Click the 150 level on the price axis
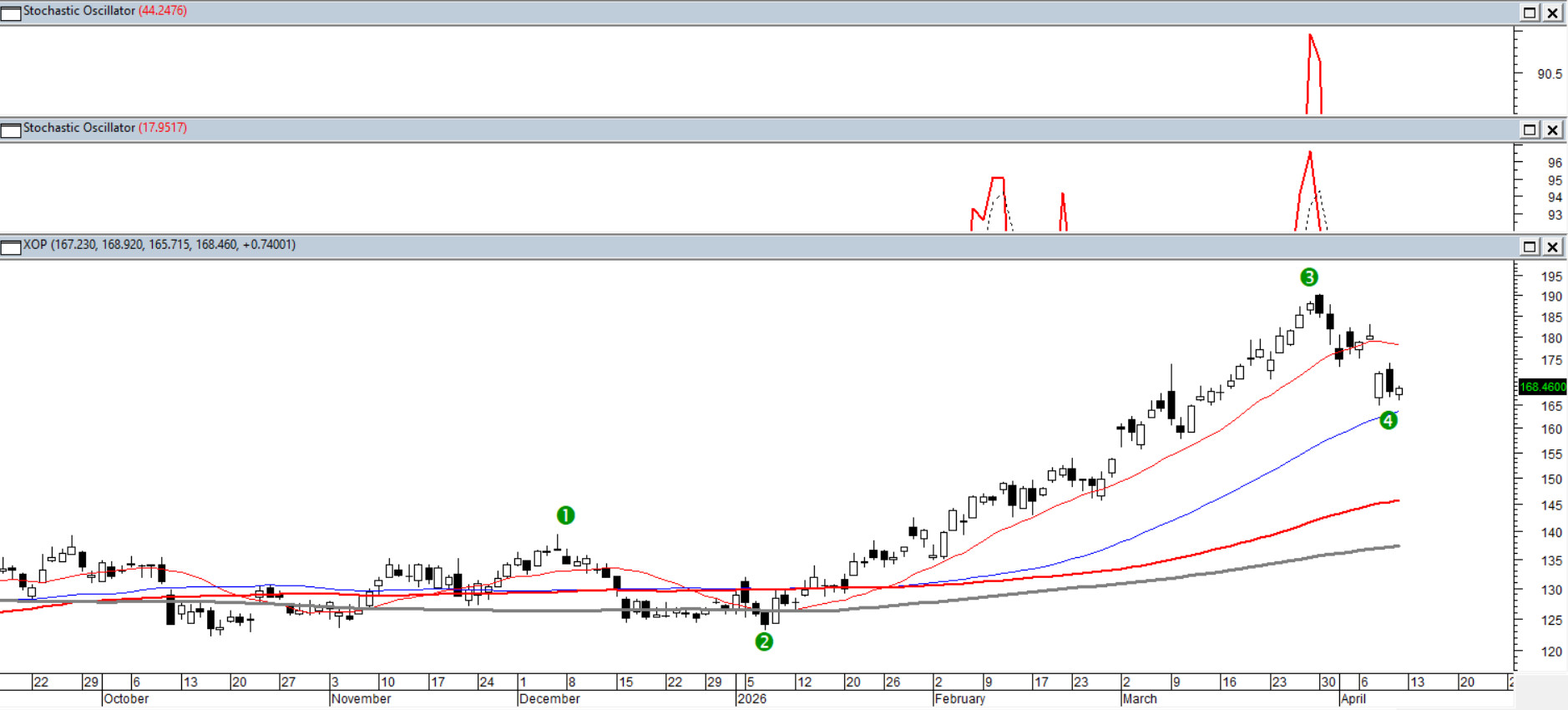Screen dimensions: 1568x710 pos(1551,479)
